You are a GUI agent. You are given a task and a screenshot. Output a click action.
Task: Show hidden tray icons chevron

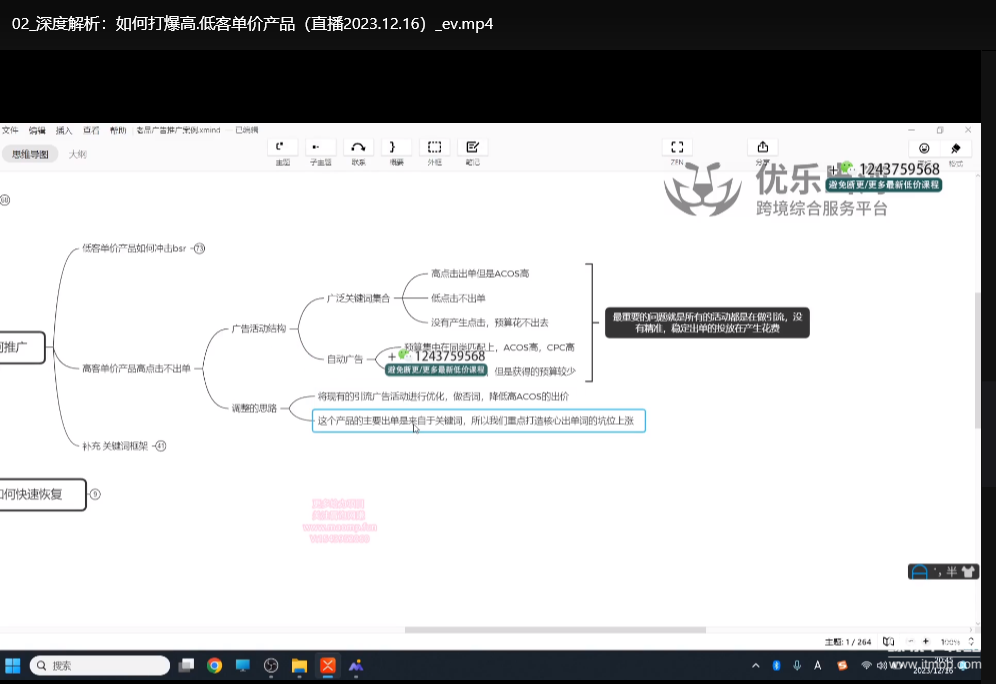pos(755,666)
